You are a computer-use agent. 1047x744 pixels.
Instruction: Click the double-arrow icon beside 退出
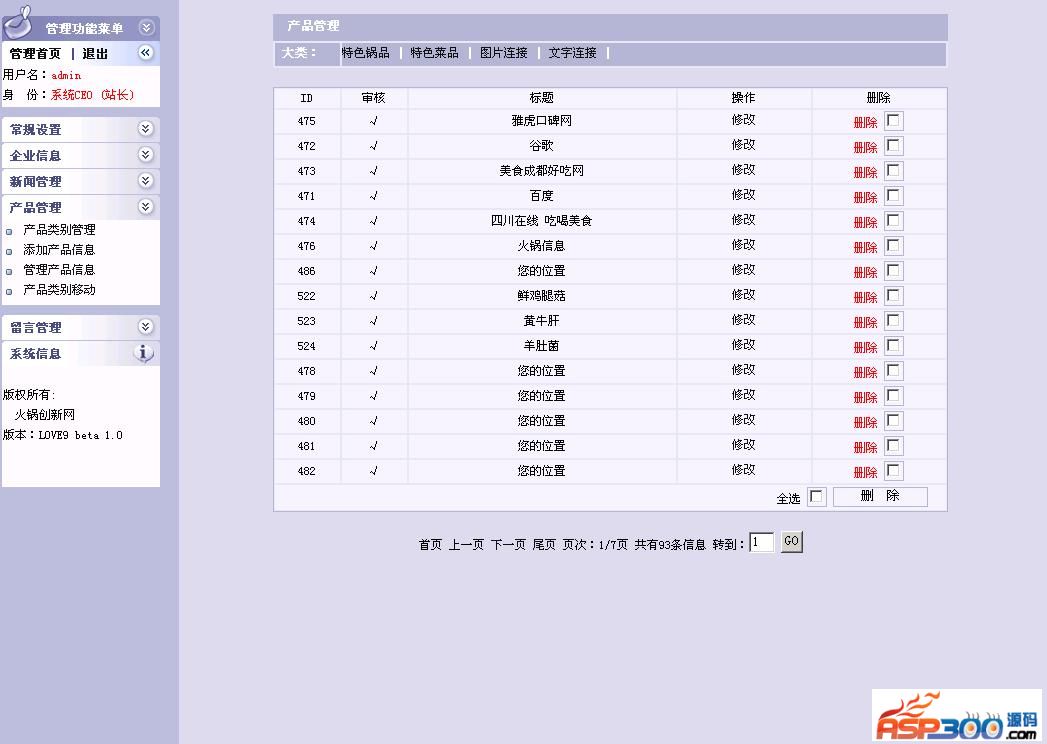coord(146,53)
